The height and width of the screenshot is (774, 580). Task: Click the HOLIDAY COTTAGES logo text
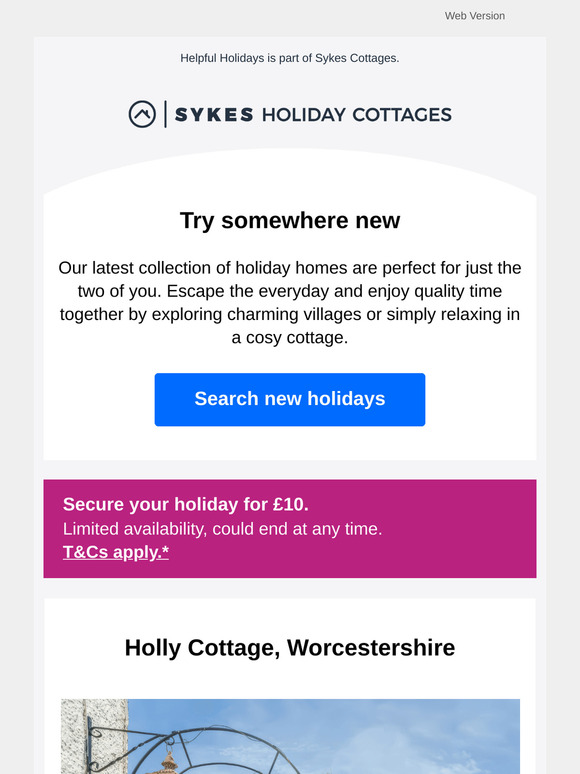356,115
